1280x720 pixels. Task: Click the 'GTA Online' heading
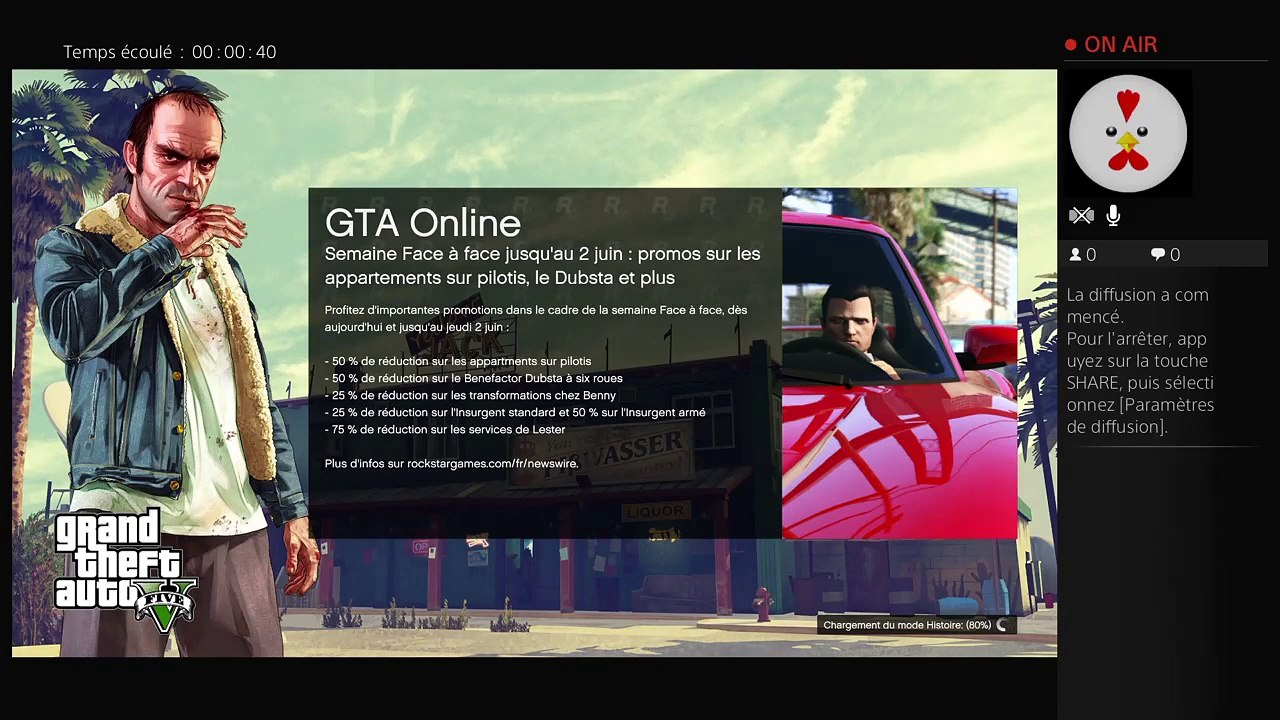tap(423, 223)
